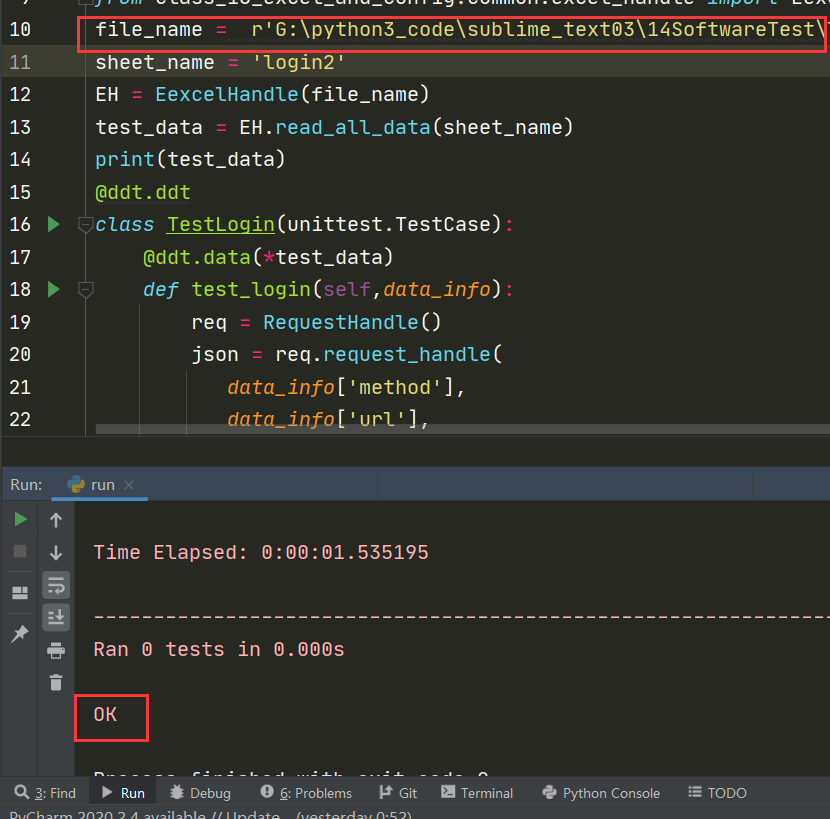Jump to next occurrence with down arrow
830x819 pixels.
(x=56, y=553)
